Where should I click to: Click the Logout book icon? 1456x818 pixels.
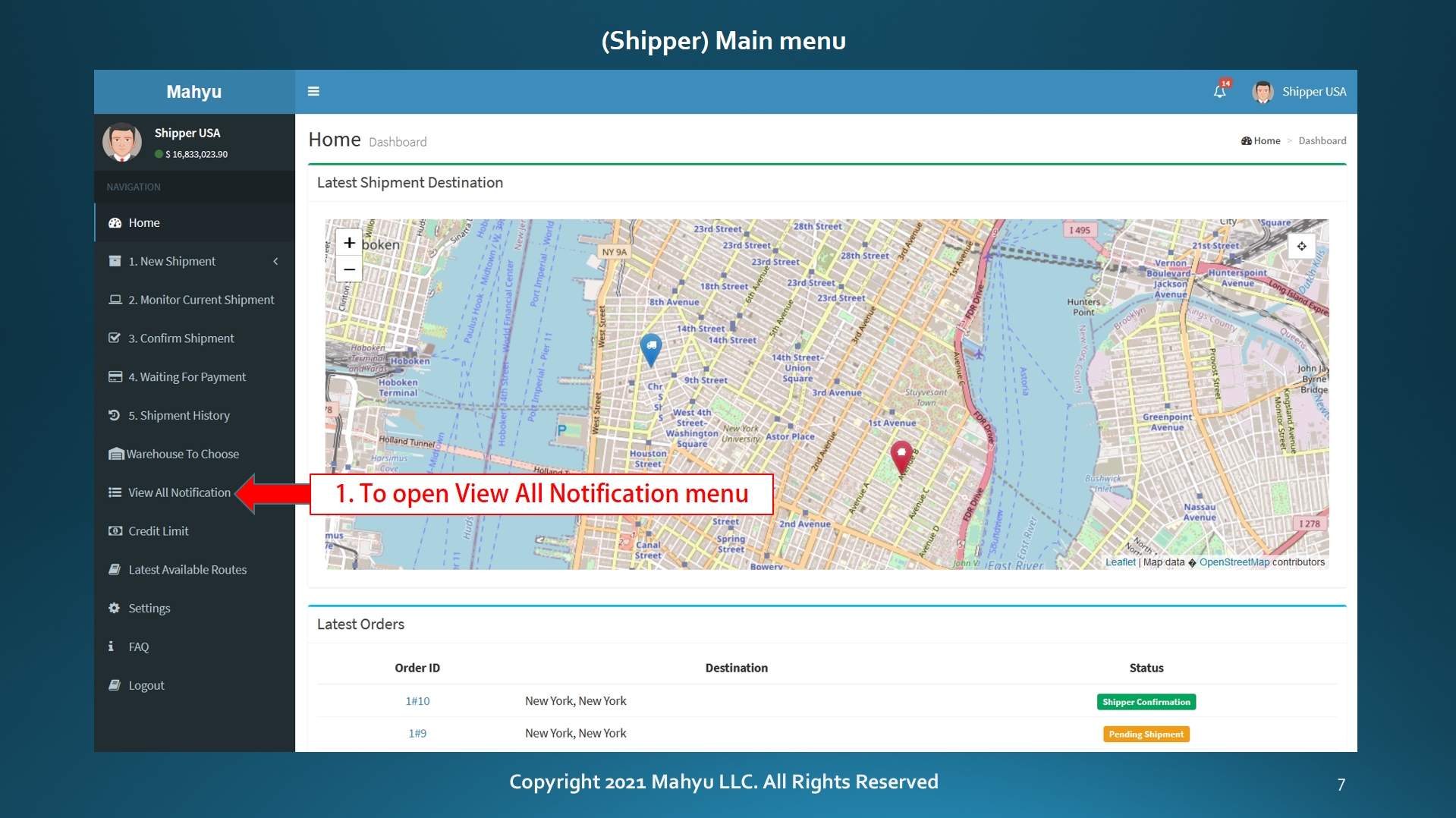coord(115,685)
